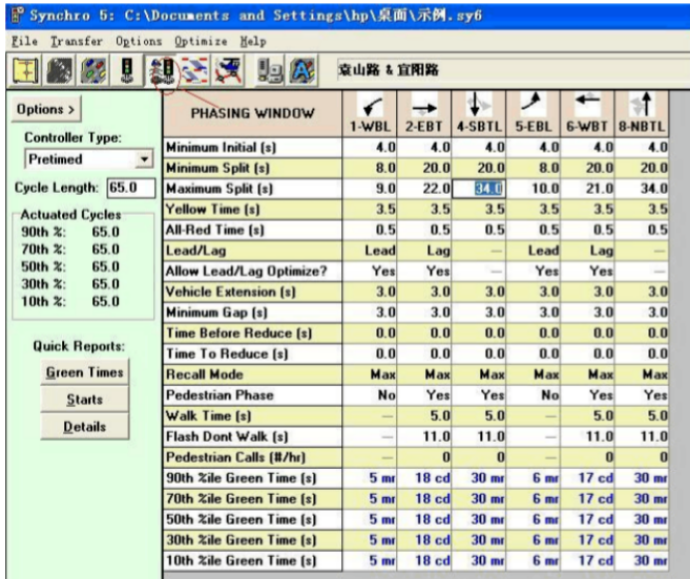Select Pedestrian Calls 0 cell for 4-SBTL
Viewport: 694px width, 583px height.
click(x=479, y=457)
